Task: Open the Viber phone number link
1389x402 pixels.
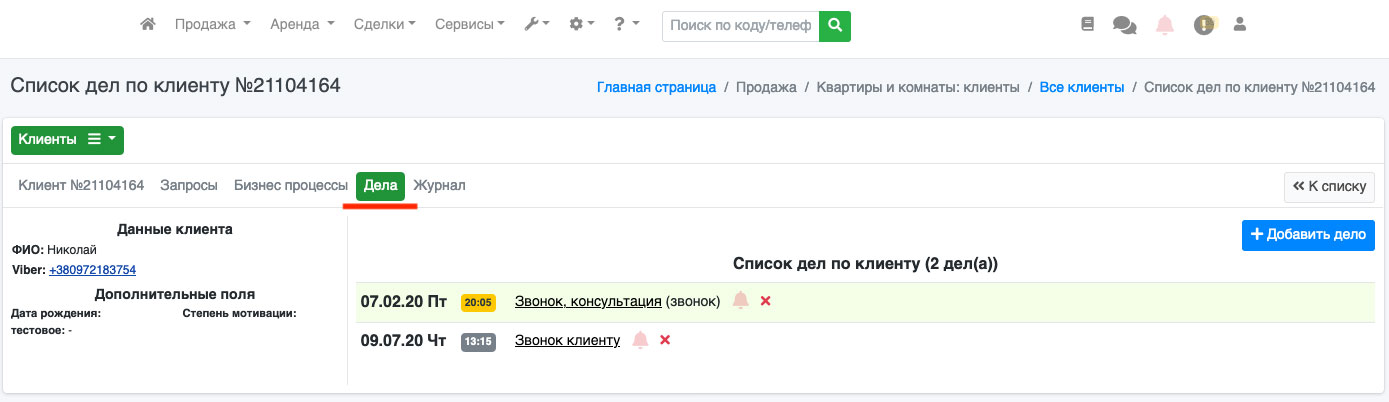Action: pos(92,270)
